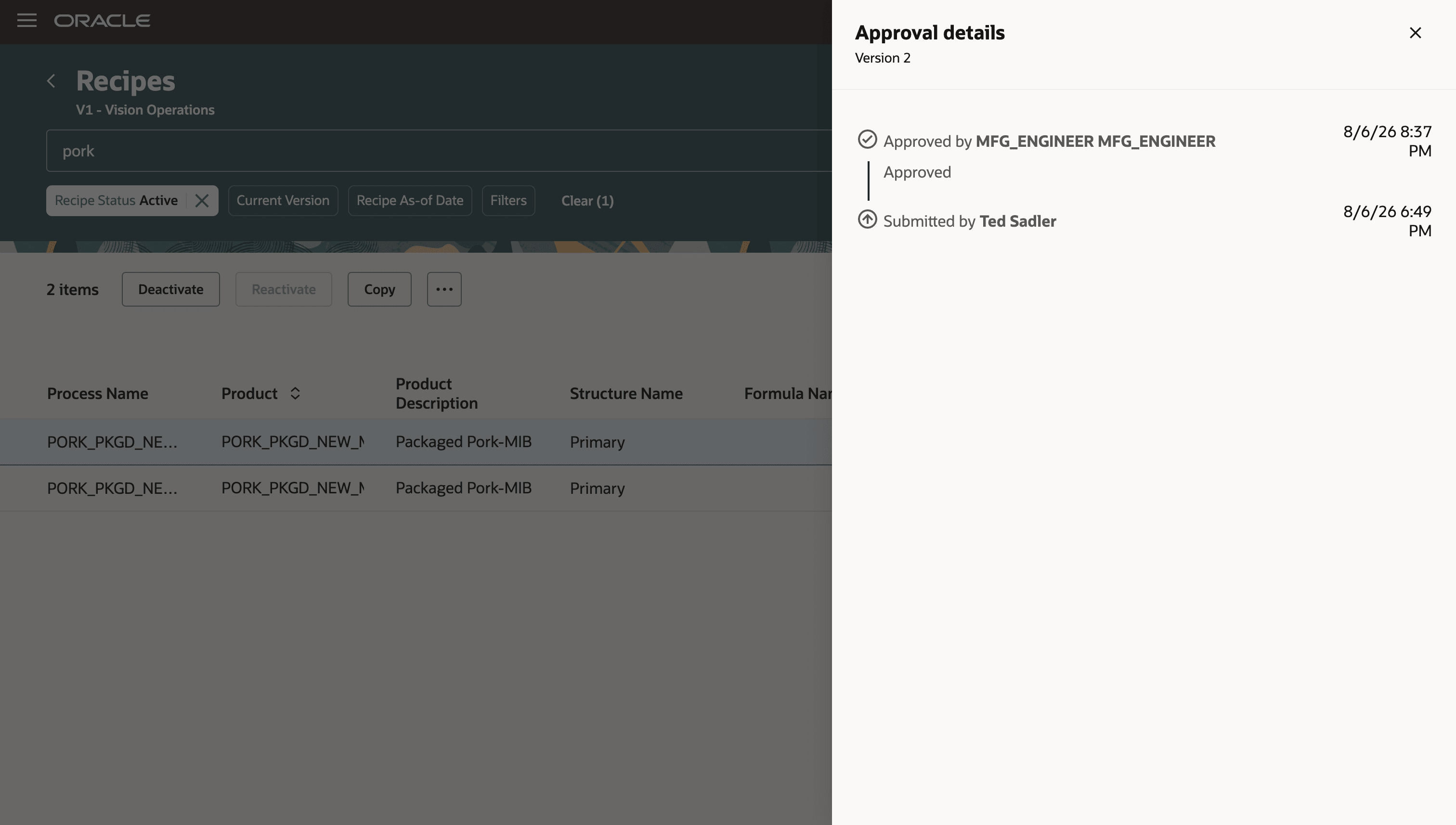
Task: Click the Product Description column header
Action: [x=436, y=394]
